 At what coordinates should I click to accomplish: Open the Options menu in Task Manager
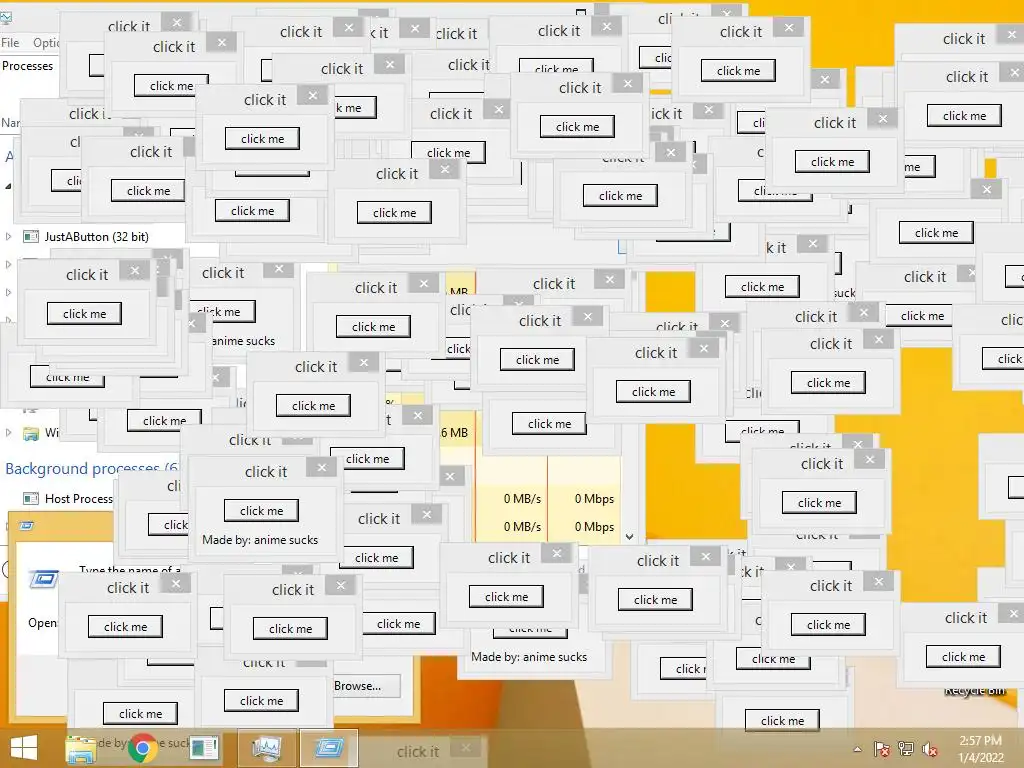(x=46, y=42)
